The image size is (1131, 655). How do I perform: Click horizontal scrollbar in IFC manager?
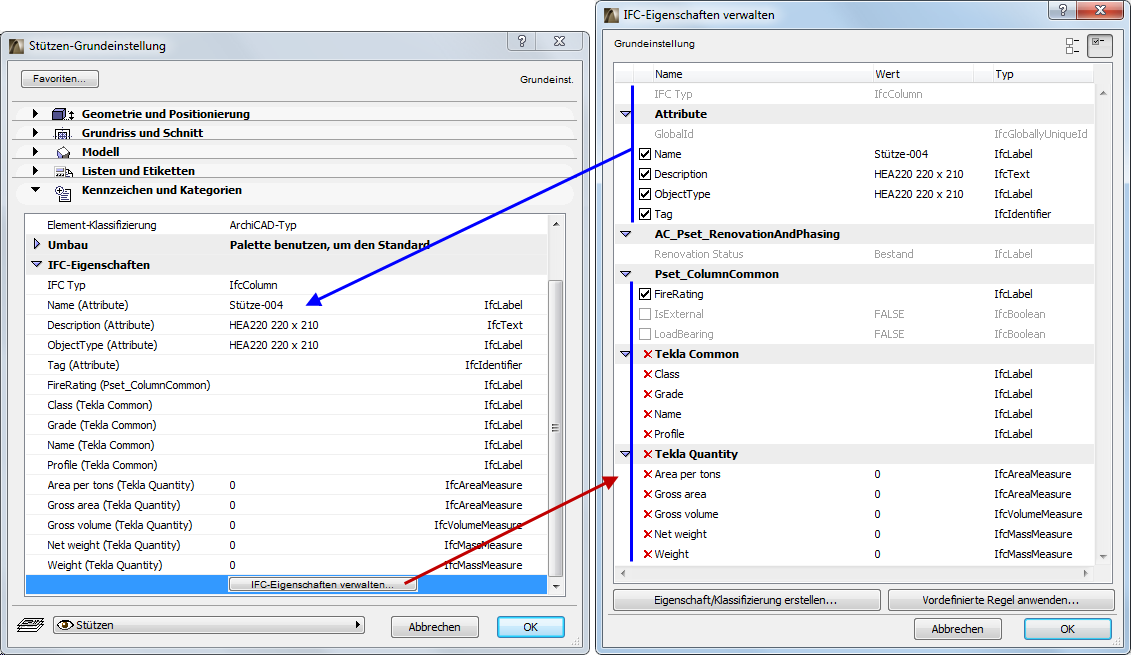click(855, 573)
